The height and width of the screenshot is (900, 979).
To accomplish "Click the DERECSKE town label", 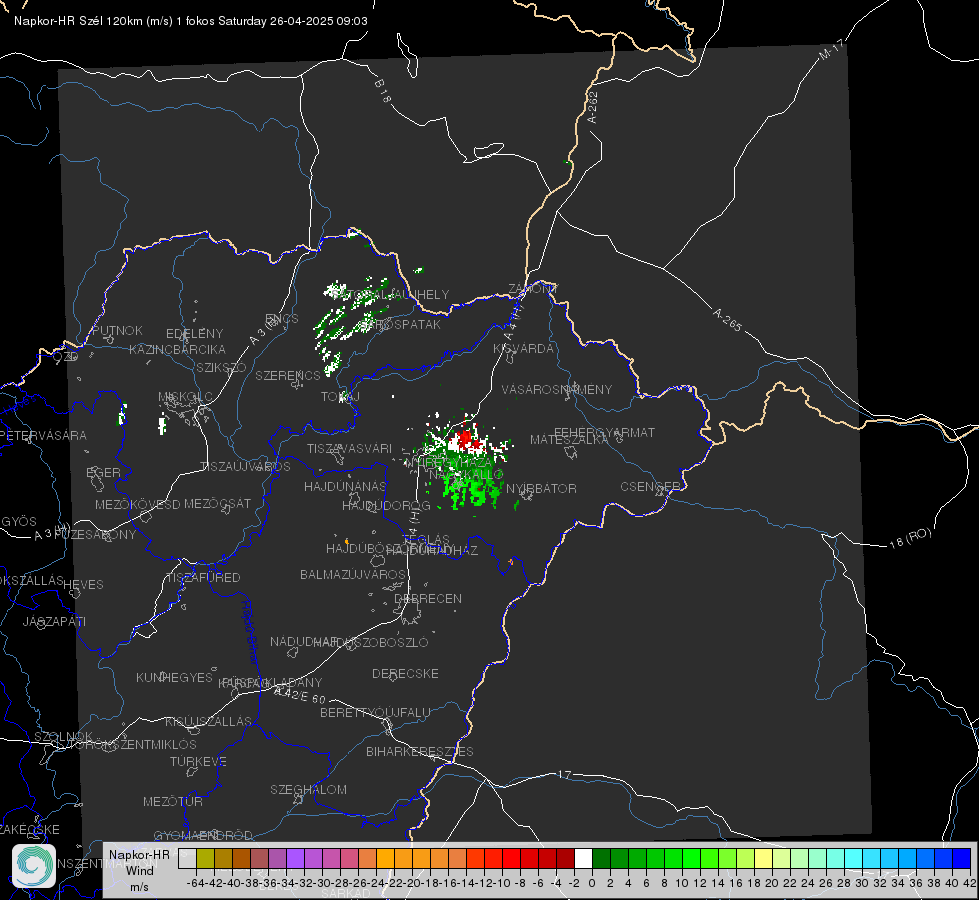I will click(x=405, y=673).
